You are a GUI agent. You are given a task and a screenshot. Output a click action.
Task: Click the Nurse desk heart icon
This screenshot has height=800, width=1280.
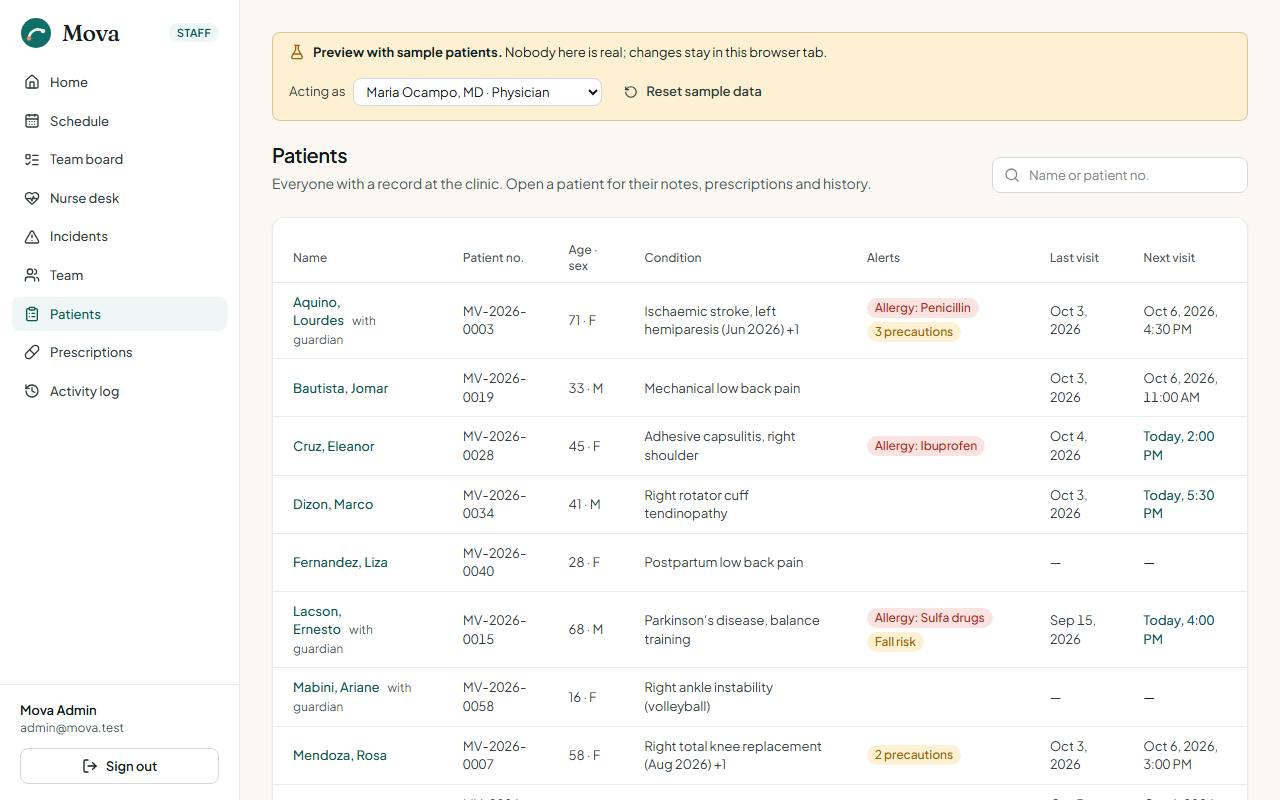coord(32,198)
